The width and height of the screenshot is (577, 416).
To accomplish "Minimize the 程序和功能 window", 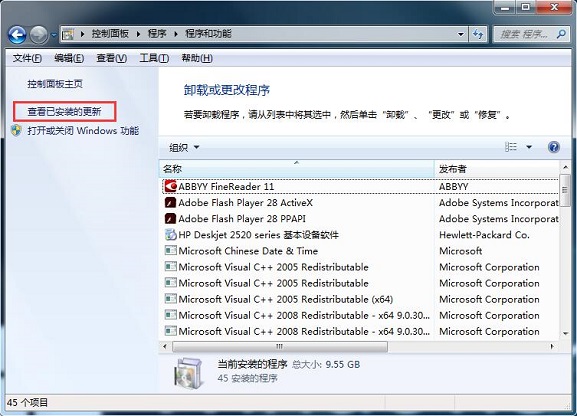I will pyautogui.click(x=505, y=7).
